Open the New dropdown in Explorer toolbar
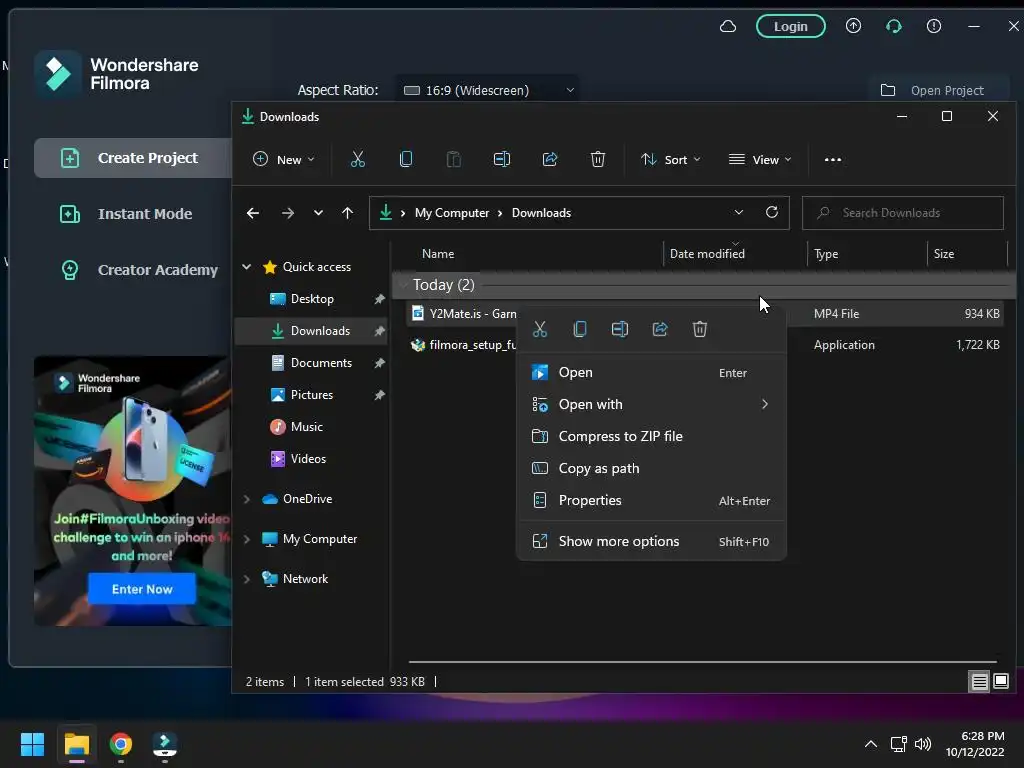The height and width of the screenshot is (768, 1024). pyautogui.click(x=283, y=159)
